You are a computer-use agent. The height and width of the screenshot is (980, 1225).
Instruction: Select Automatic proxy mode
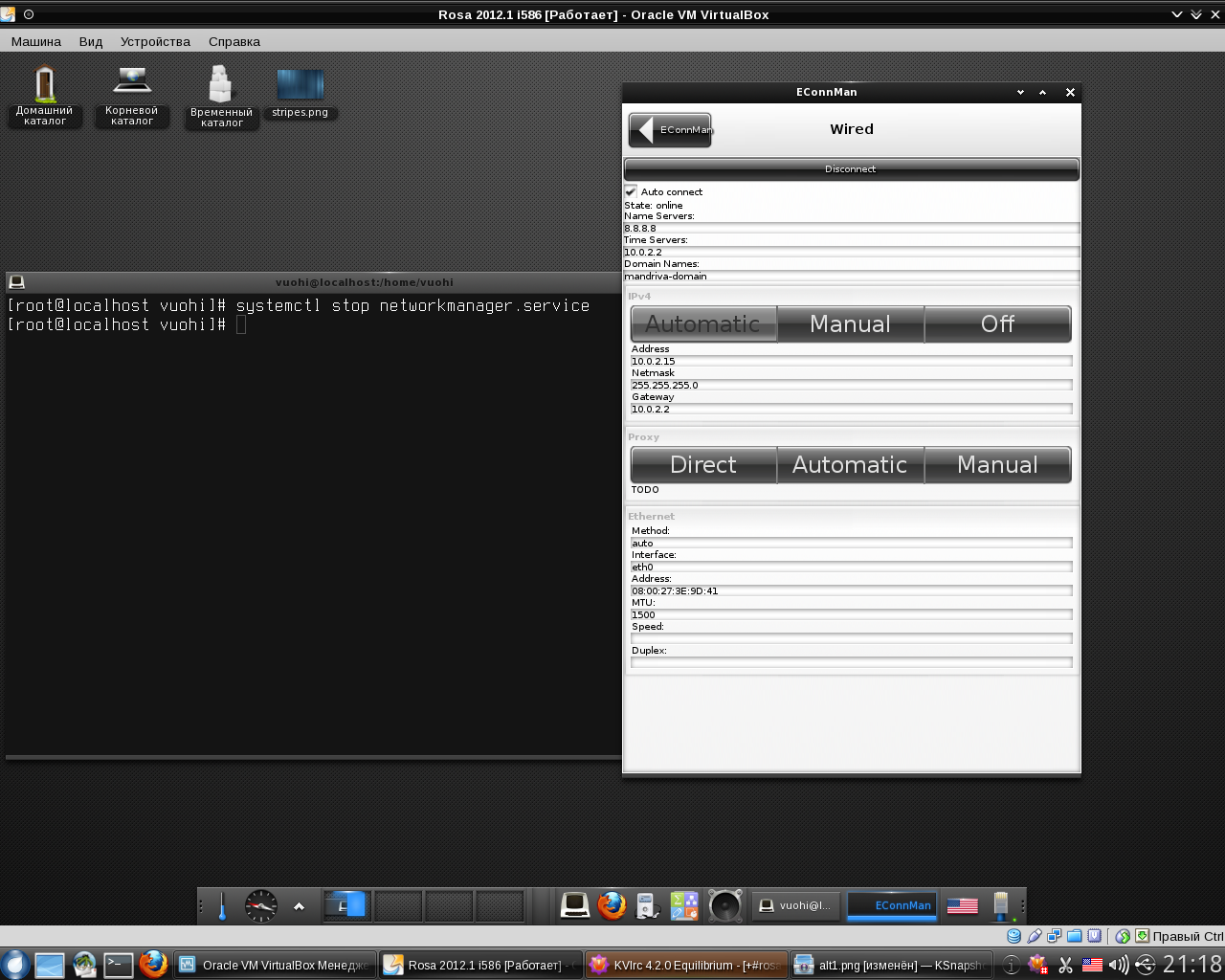(x=851, y=465)
